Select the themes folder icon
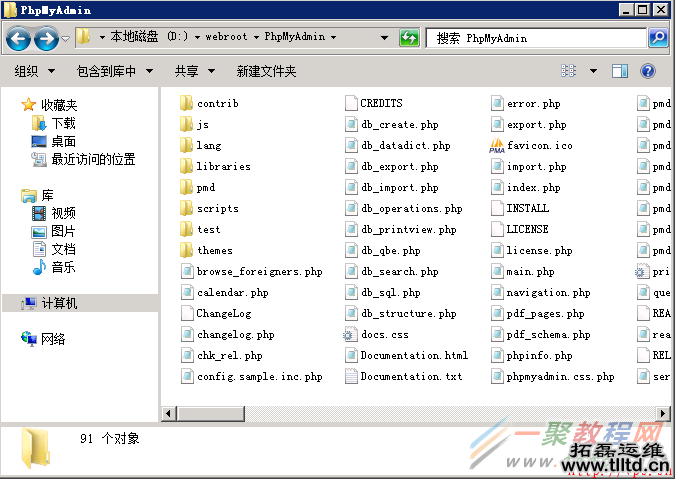The width and height of the screenshot is (675, 479). tap(186, 250)
